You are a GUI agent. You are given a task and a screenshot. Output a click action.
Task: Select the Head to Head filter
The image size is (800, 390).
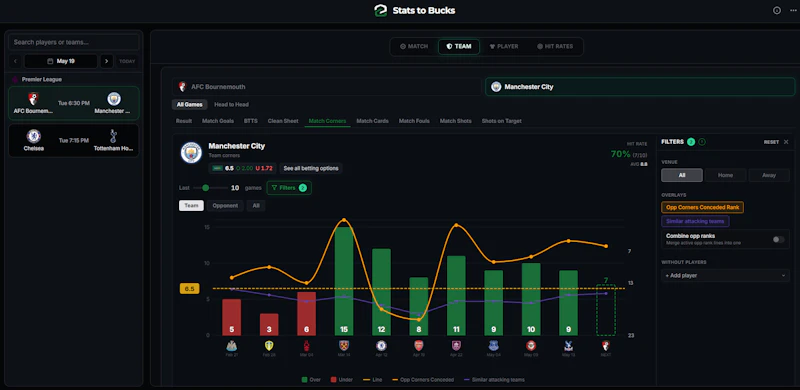tap(231, 105)
